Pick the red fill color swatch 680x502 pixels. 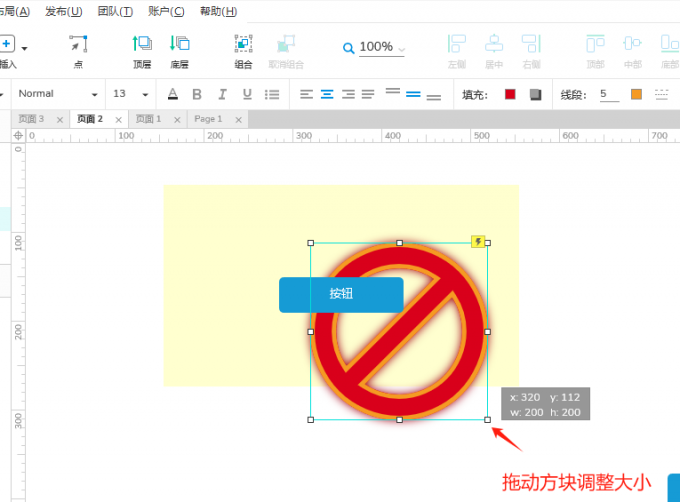pyautogui.click(x=510, y=94)
